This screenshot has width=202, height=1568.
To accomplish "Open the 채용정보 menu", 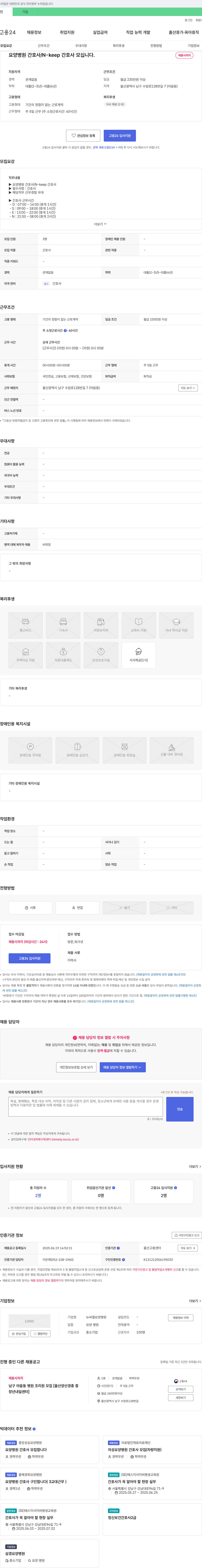I will tap(34, 32).
